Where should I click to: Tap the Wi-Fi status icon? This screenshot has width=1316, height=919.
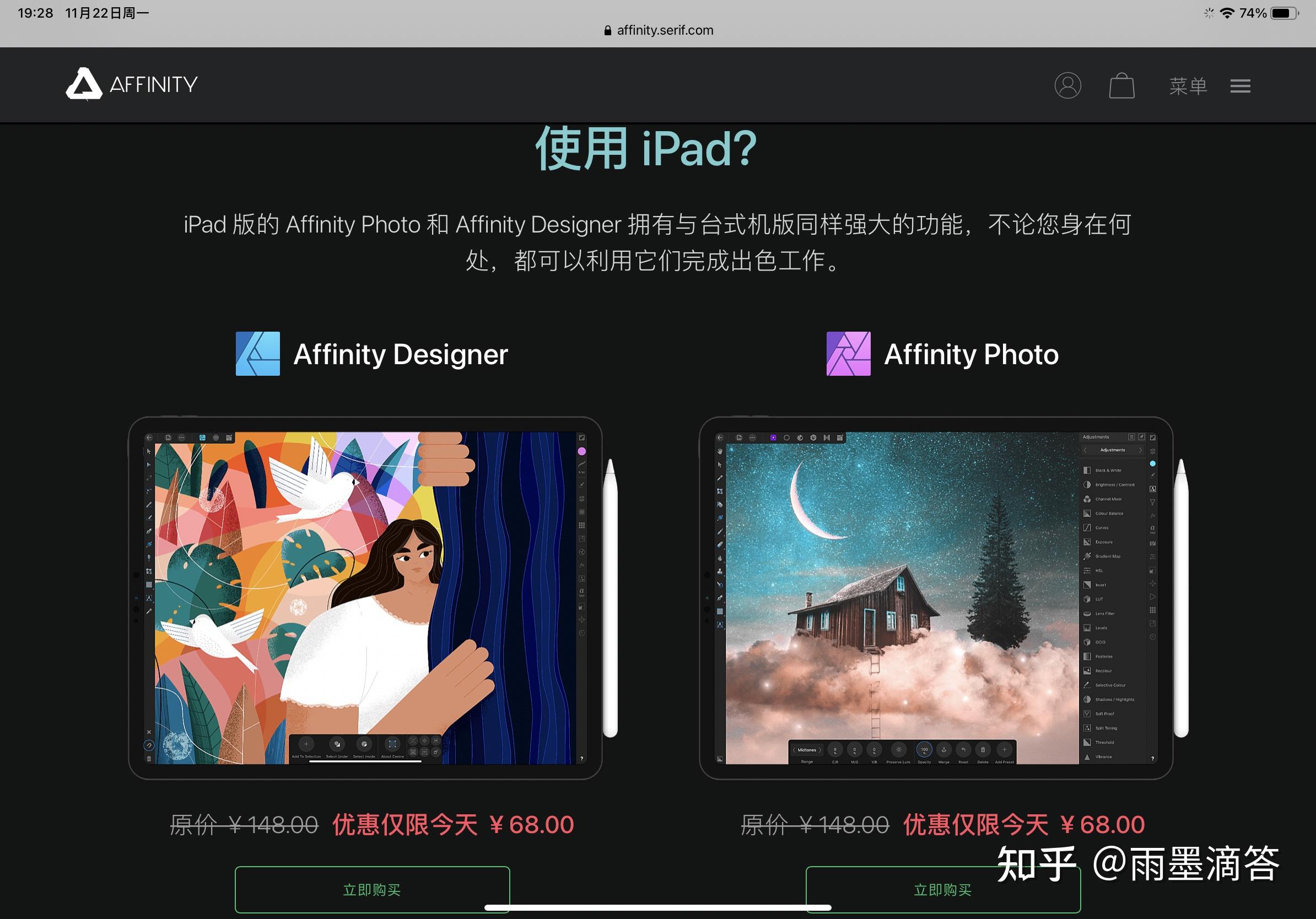[1227, 13]
